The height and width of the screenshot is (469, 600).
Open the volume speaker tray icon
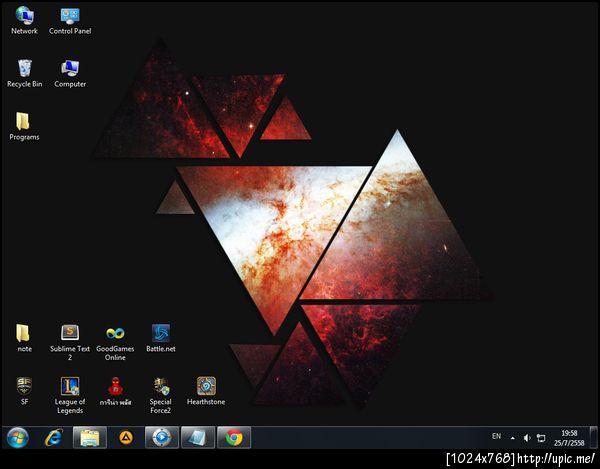pyautogui.click(x=527, y=438)
